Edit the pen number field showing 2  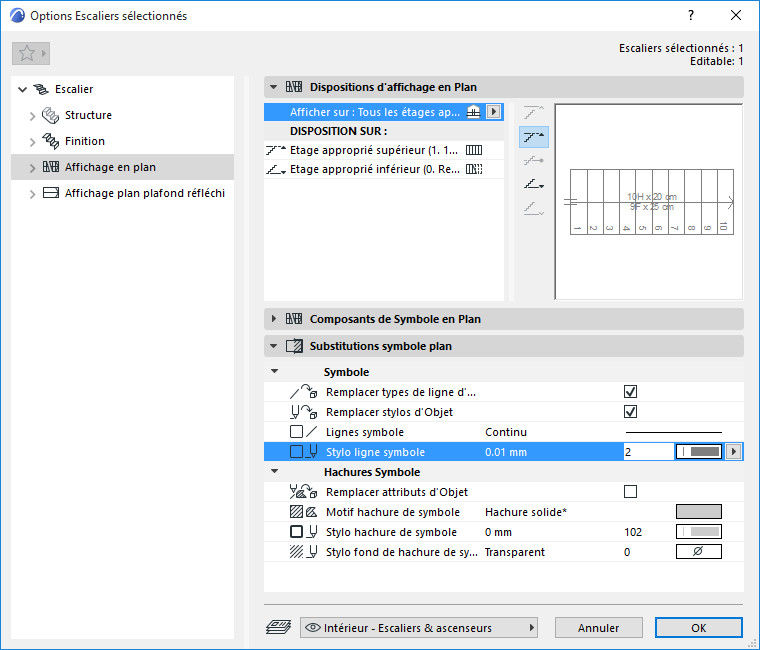click(x=648, y=452)
